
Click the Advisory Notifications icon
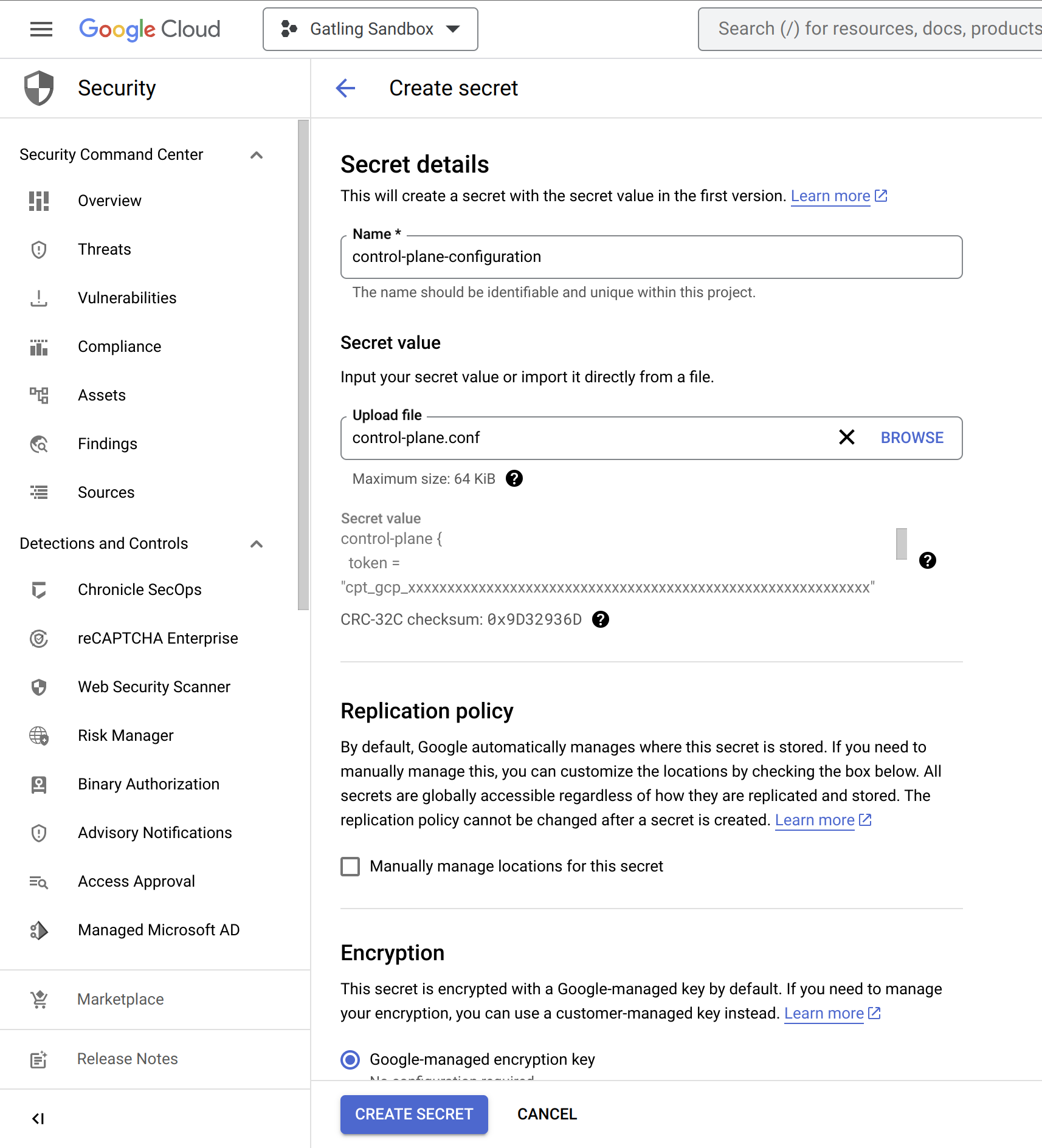pos(39,833)
